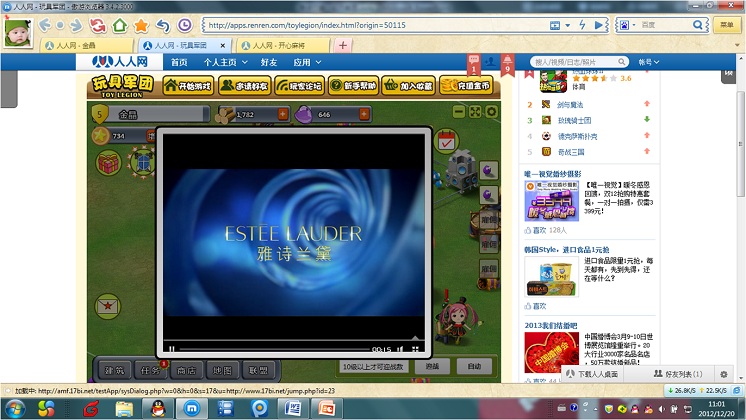Open 商店 in game bottom menu
This screenshot has height=420, width=746.
click(x=186, y=370)
